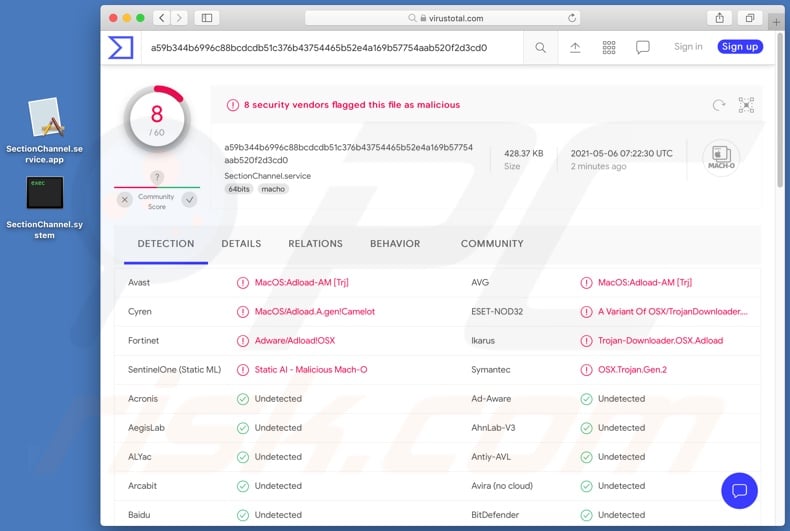Click the hash search input field
790x531 pixels.
[x=333, y=47]
